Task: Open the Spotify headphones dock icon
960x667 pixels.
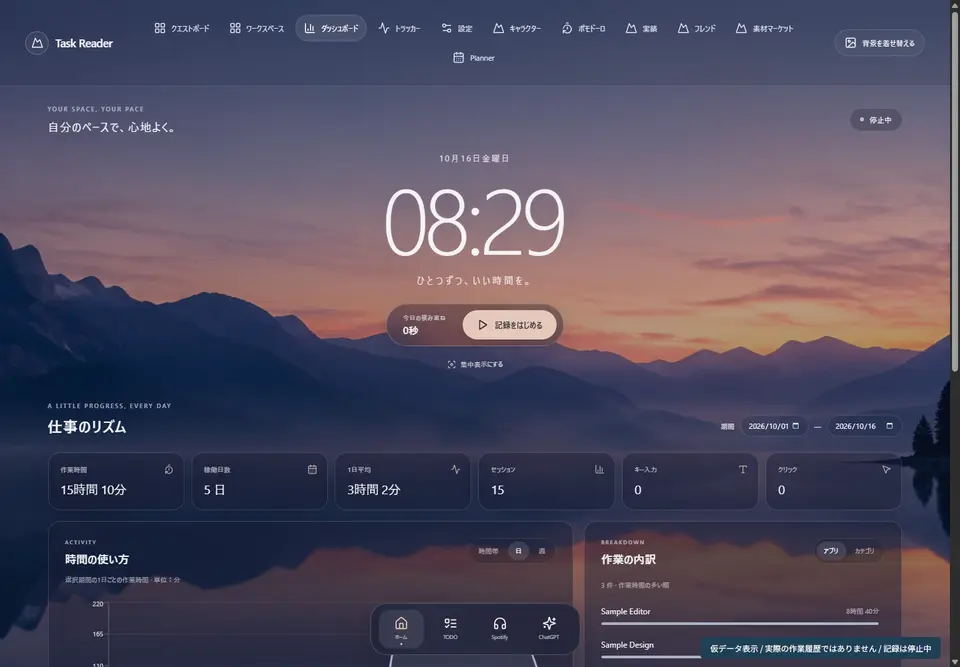Action: coord(500,628)
